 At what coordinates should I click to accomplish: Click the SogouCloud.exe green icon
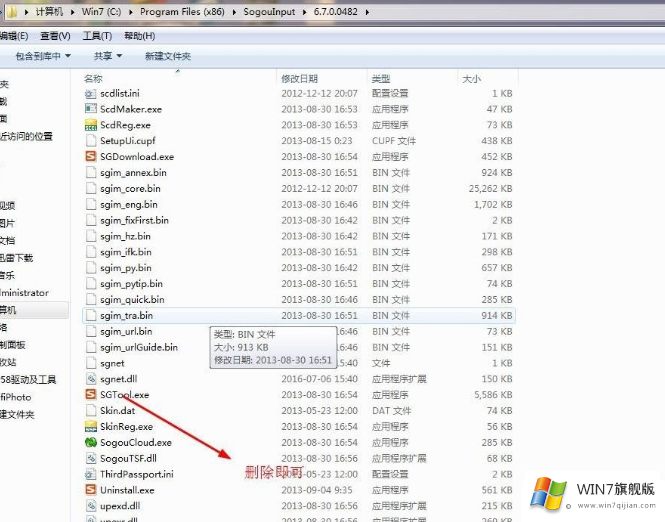(90, 442)
